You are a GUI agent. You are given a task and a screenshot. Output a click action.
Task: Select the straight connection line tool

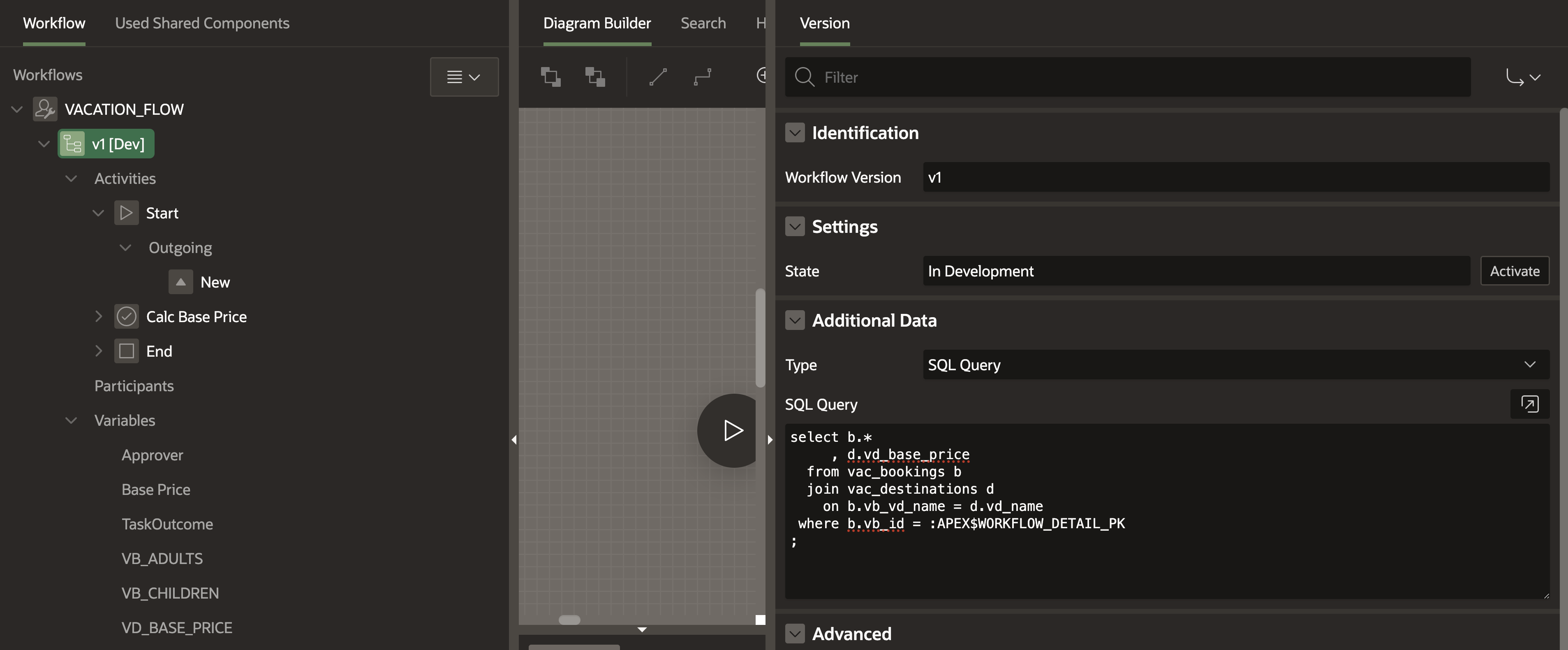658,77
